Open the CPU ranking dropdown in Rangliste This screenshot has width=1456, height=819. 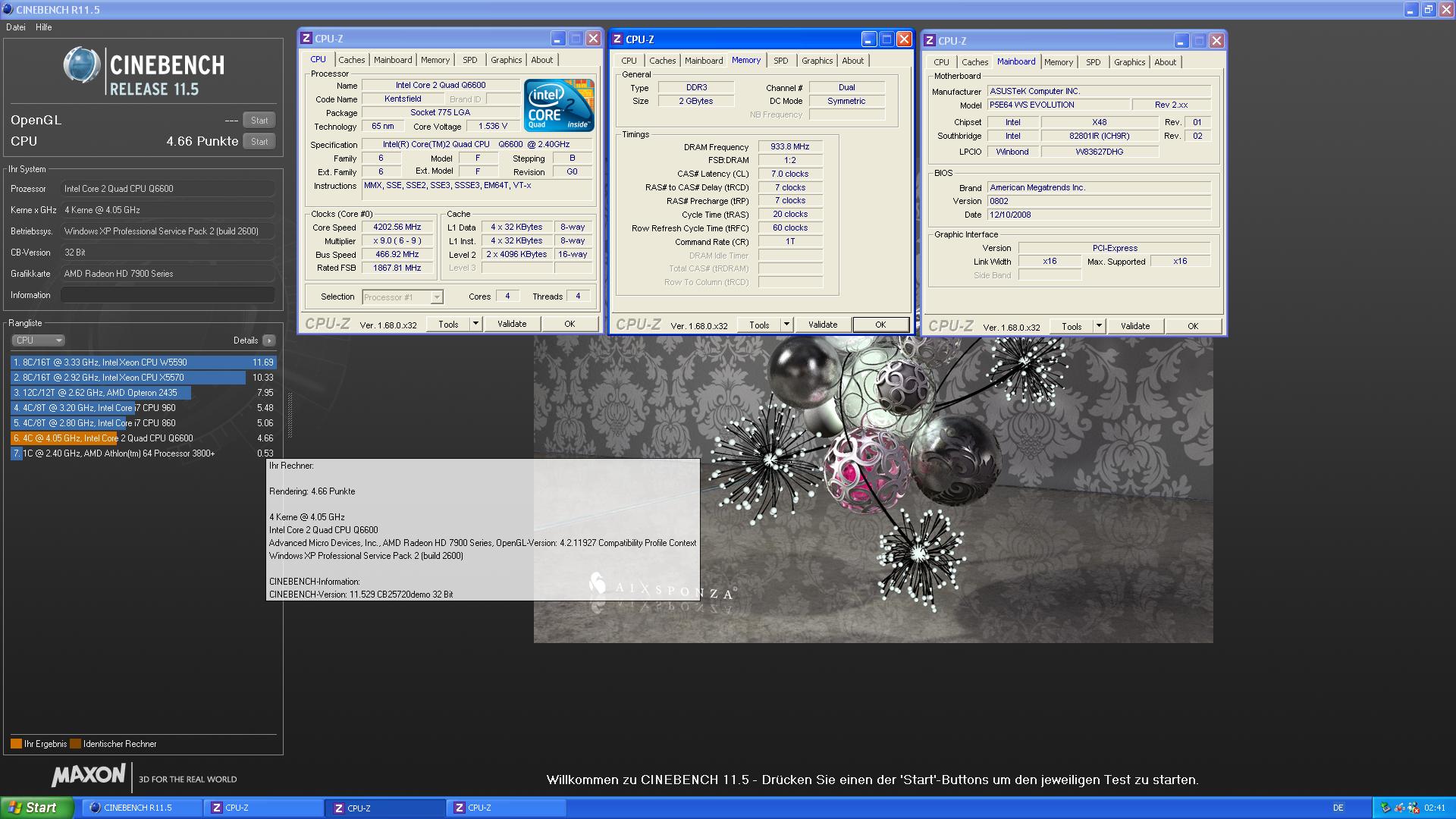pyautogui.click(x=38, y=340)
